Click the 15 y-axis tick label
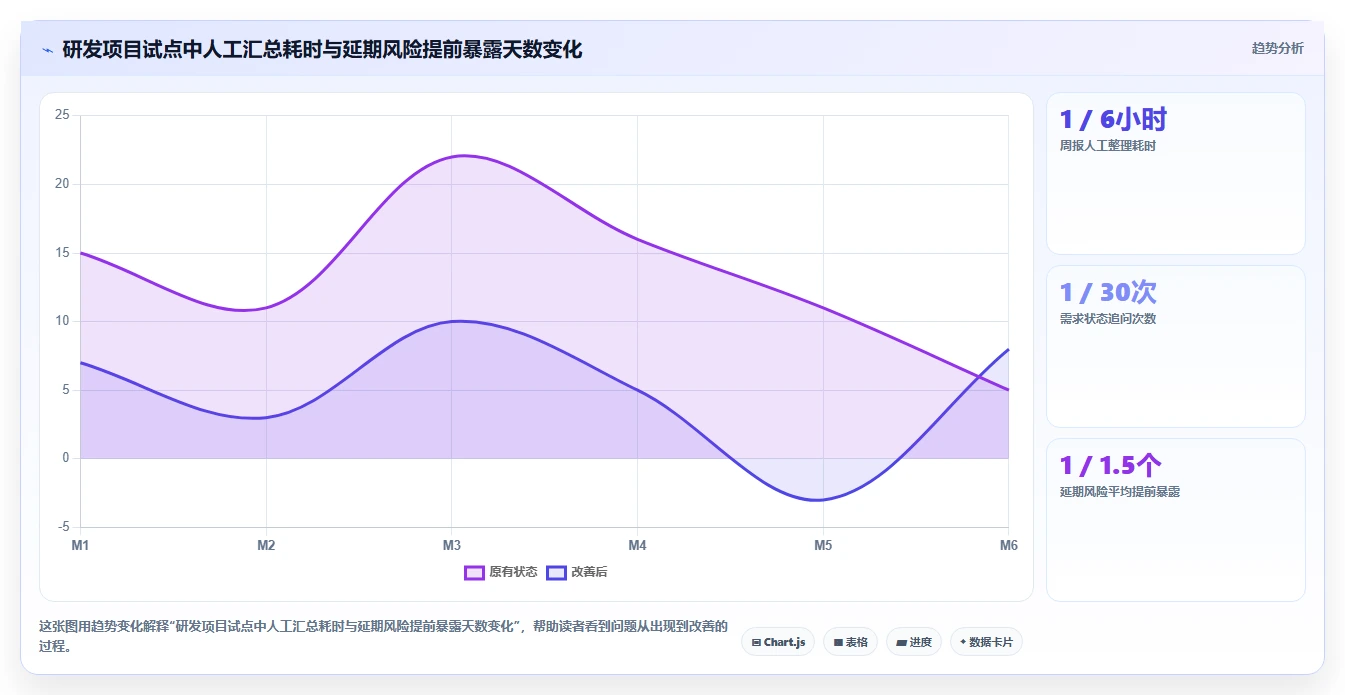 pyautogui.click(x=62, y=252)
